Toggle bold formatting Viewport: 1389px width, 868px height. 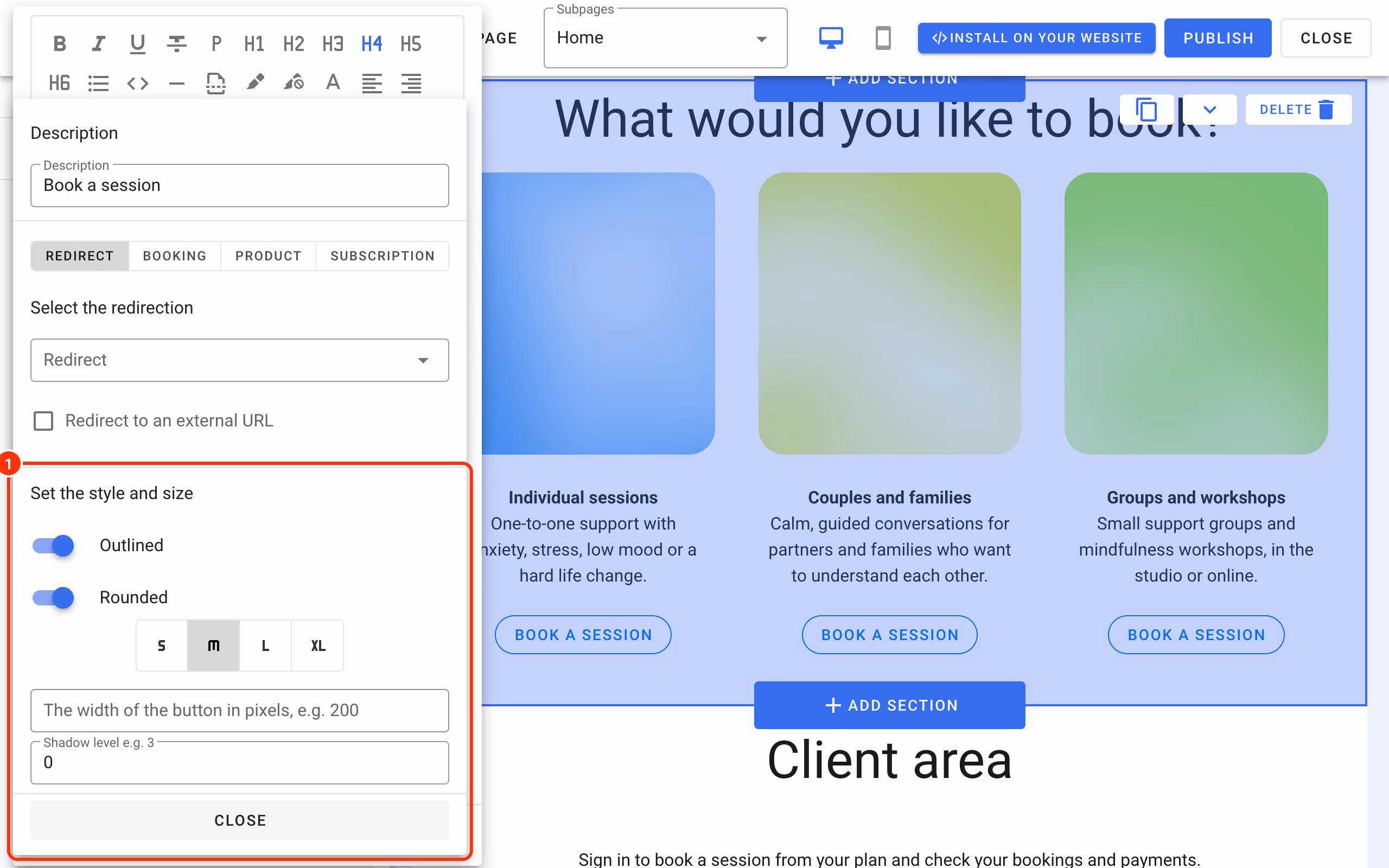(59, 43)
